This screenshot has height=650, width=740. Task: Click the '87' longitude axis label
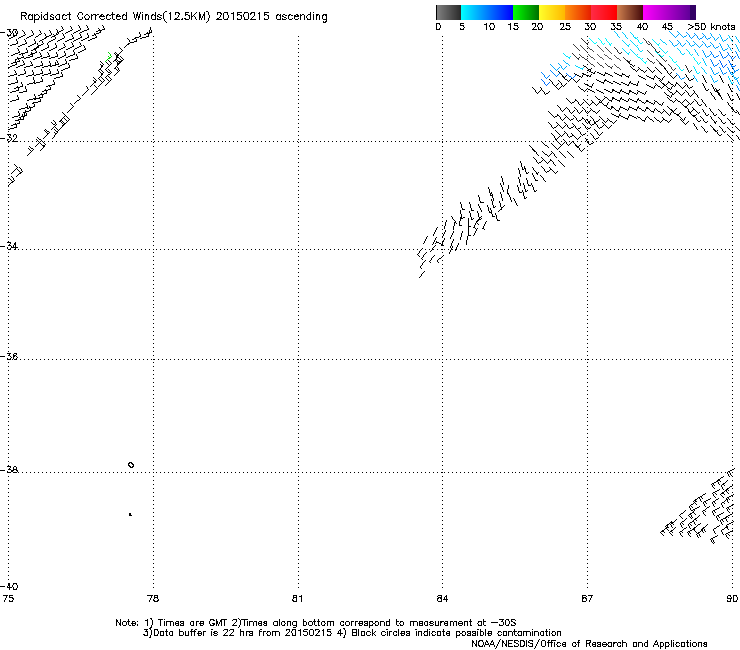tap(587, 599)
